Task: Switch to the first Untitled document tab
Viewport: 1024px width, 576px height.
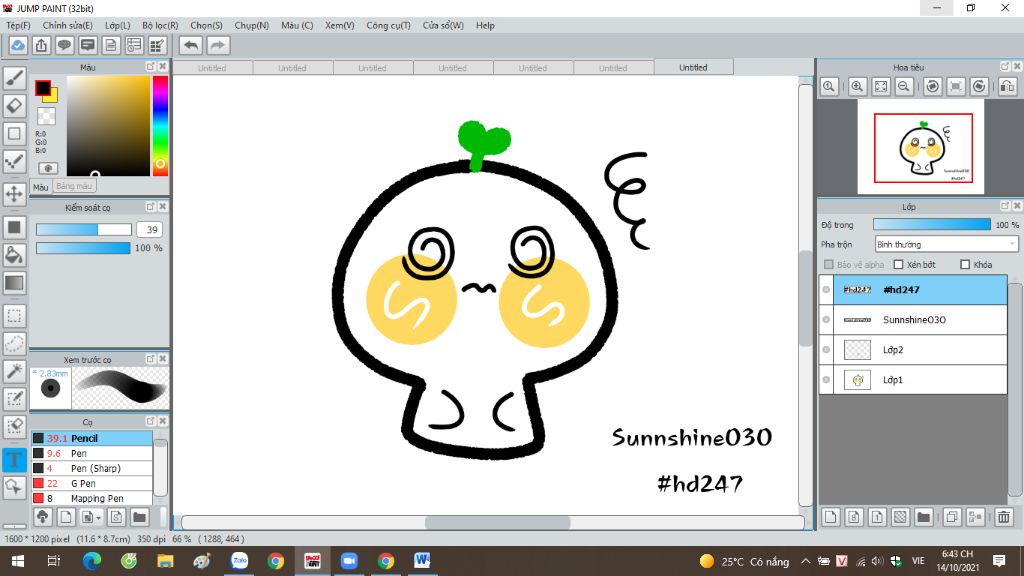Action: click(x=212, y=67)
